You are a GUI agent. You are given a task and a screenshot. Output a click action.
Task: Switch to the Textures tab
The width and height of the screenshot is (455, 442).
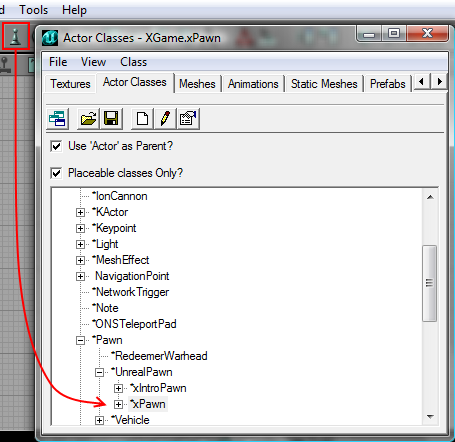[70, 84]
